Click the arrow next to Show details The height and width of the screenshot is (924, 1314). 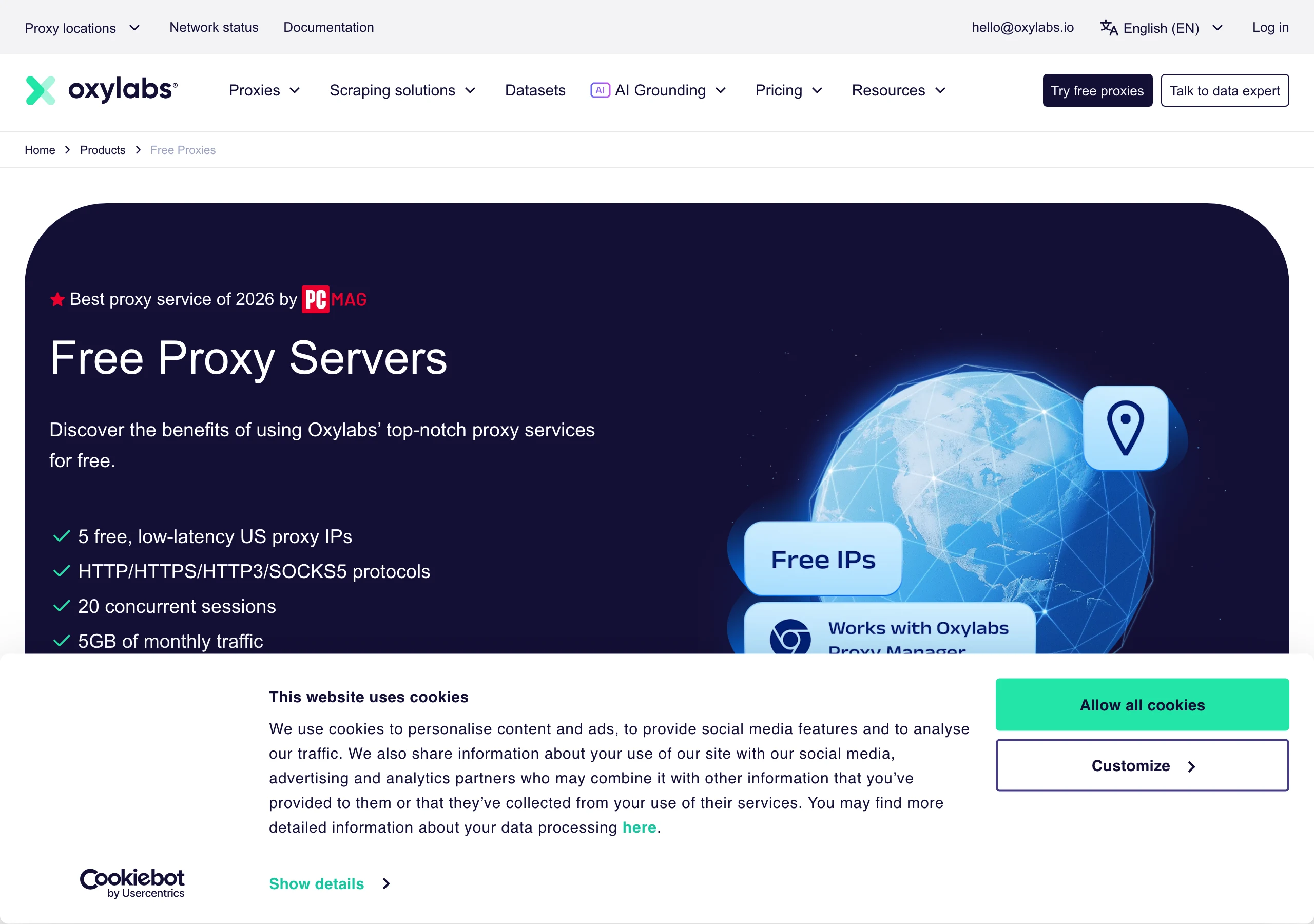[x=387, y=883]
